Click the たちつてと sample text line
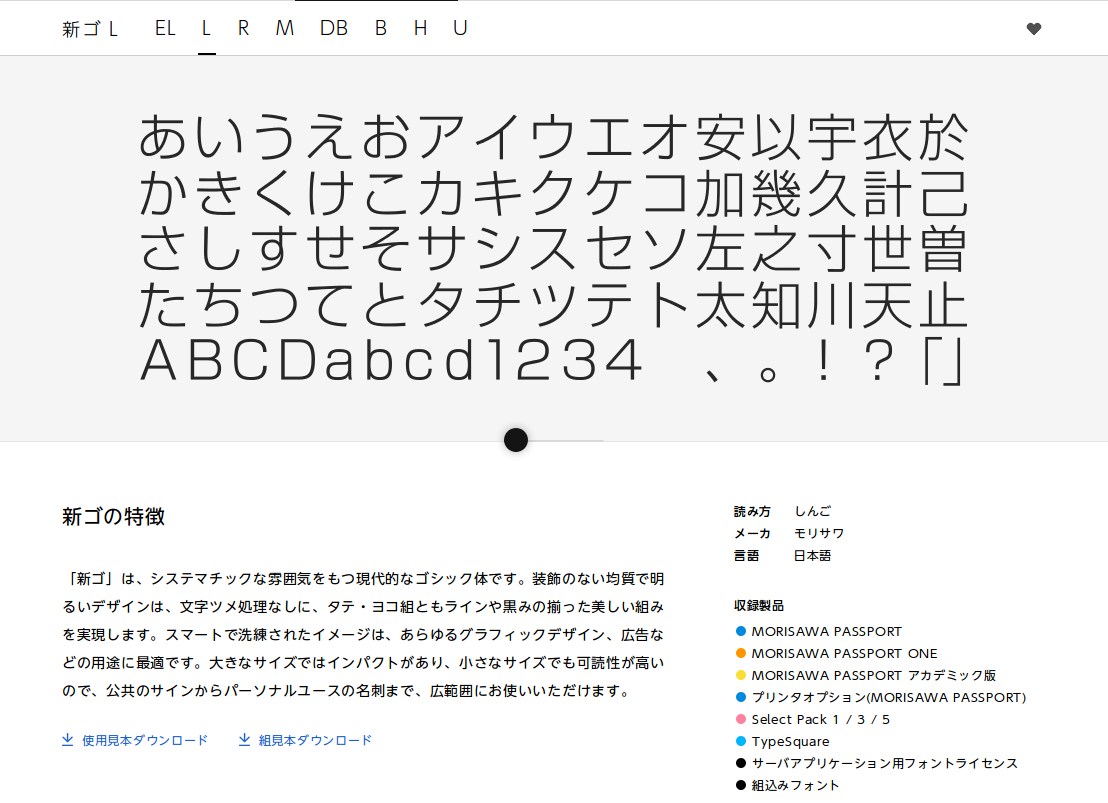This screenshot has width=1108, height=803. pos(553,305)
